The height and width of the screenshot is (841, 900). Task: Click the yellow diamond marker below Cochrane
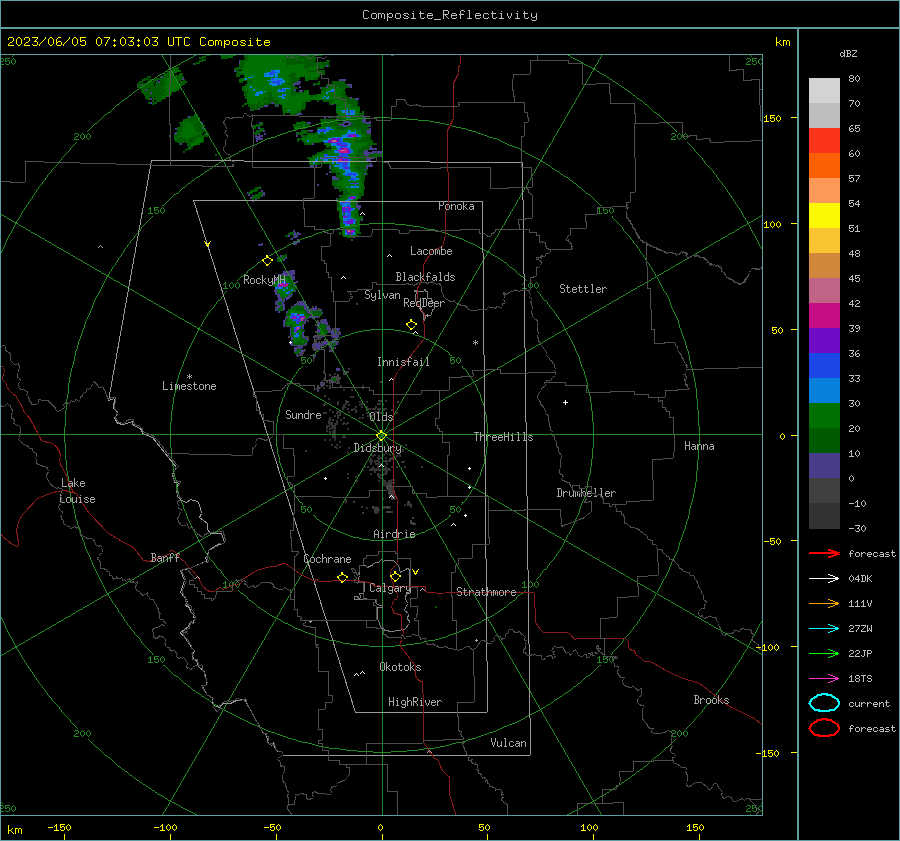[342, 577]
